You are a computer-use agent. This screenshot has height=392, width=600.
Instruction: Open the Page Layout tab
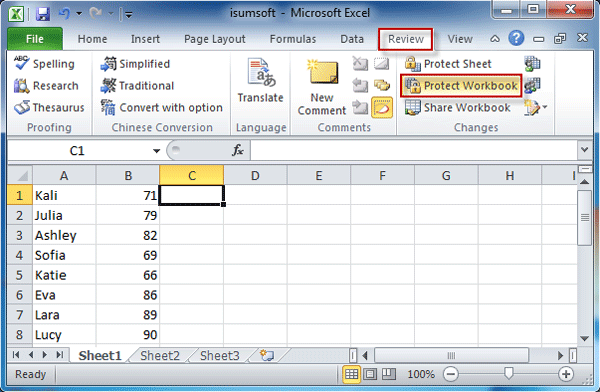215,39
